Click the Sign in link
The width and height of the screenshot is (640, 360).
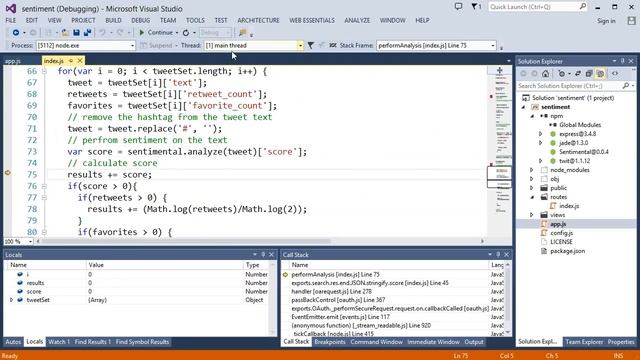[606, 21]
